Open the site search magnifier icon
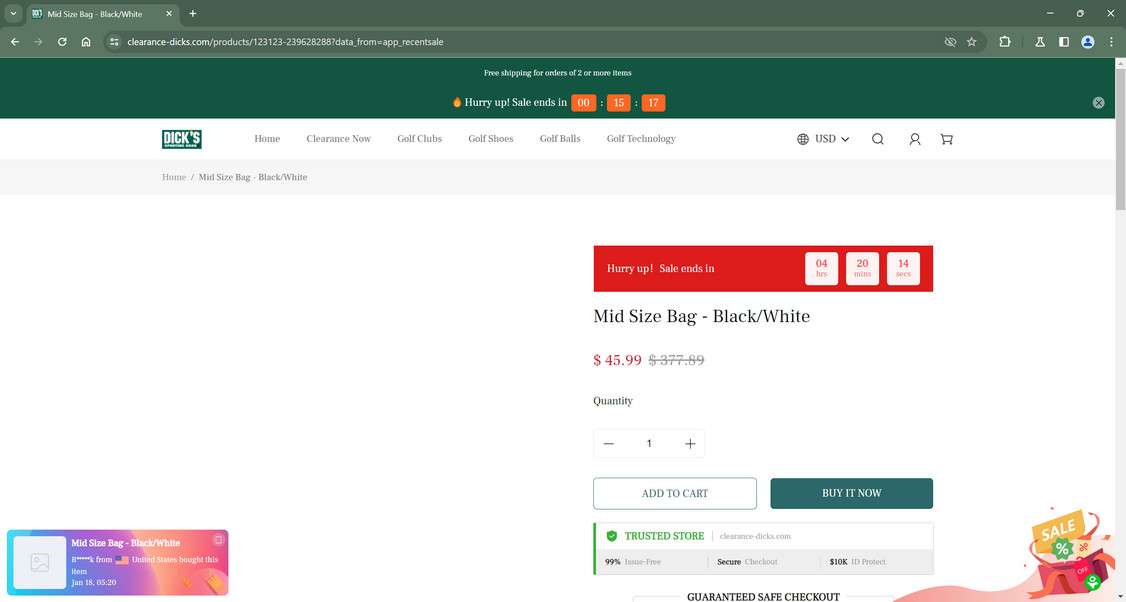Screen dimensions: 1126x602 point(877,139)
